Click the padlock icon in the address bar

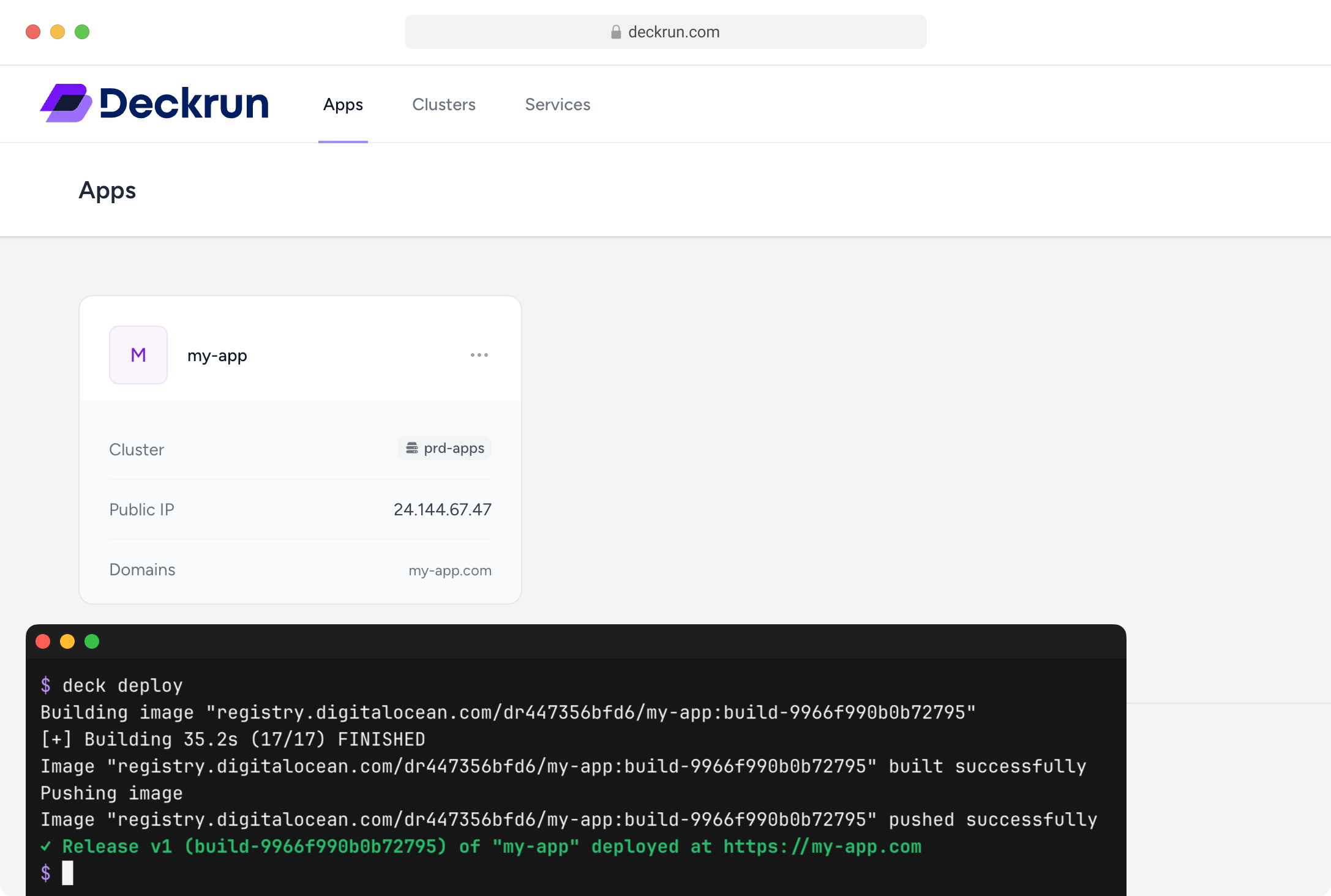pyautogui.click(x=615, y=32)
